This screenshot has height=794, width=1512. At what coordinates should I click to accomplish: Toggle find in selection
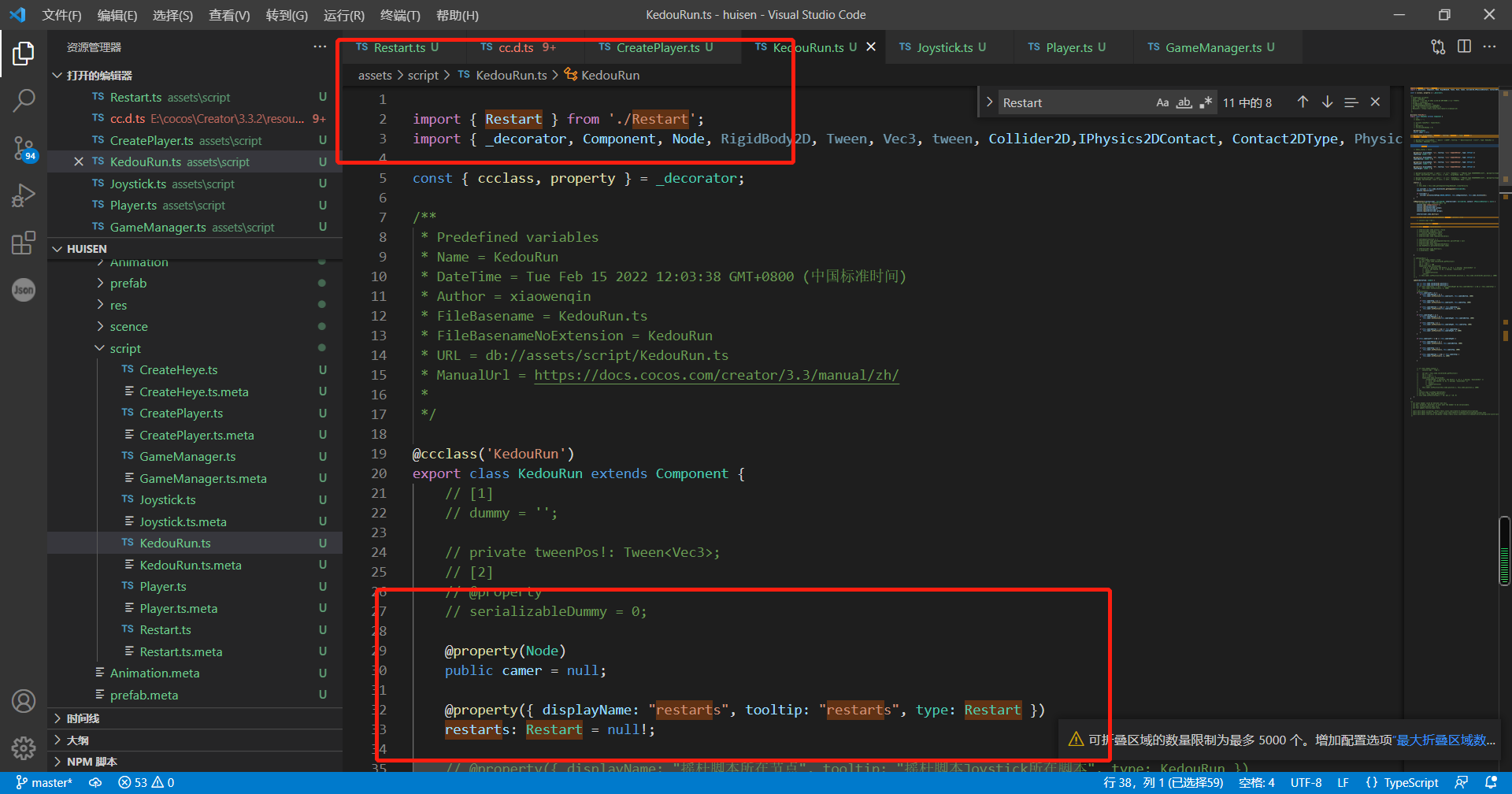coord(1351,102)
